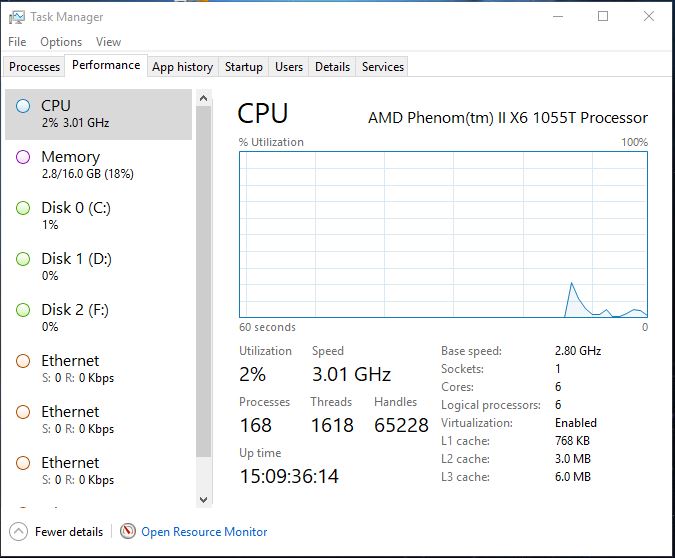Viewport: 675px width, 558px height.
Task: Click the Task Manager app icon in title bar
Action: [x=16, y=17]
